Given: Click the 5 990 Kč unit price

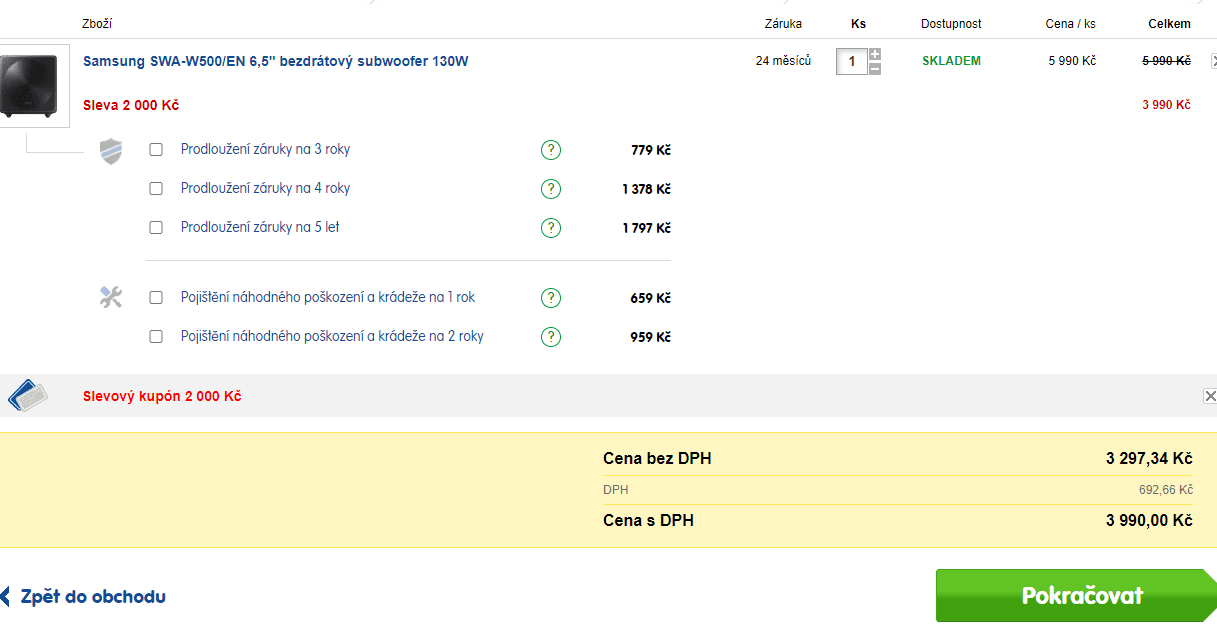Looking at the screenshot, I should 1072,61.
